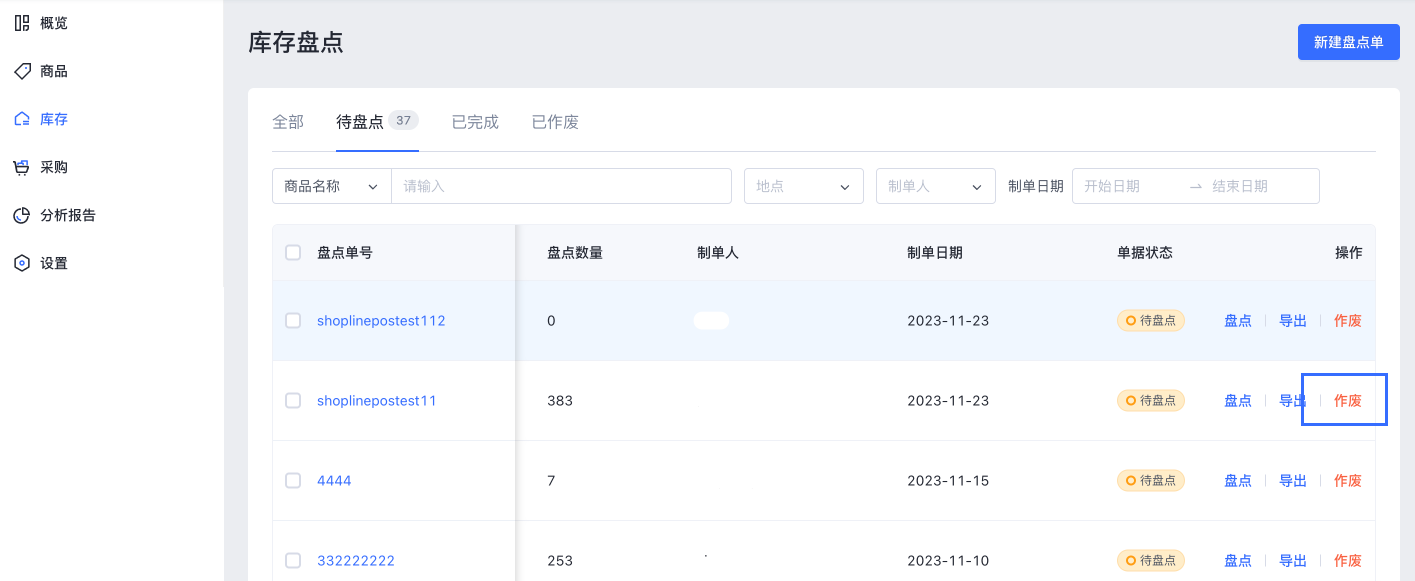1415x581 pixels.
Task: Click the 盘点单号 column header
Action: coord(345,253)
